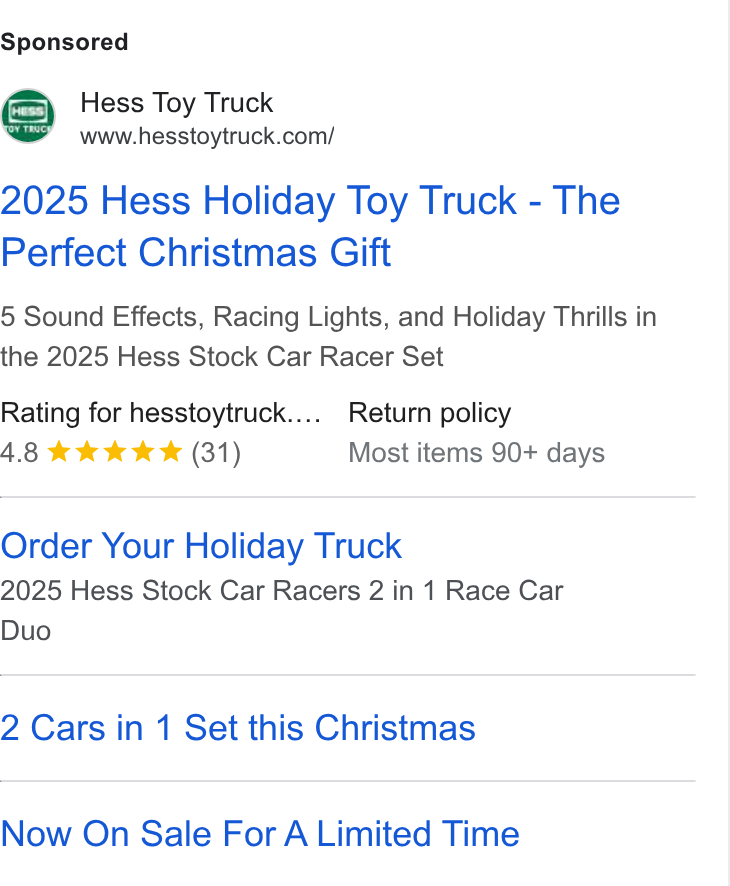This screenshot has height=886, width=730.
Task: Click the first yellow rating star
Action: [x=59, y=452]
